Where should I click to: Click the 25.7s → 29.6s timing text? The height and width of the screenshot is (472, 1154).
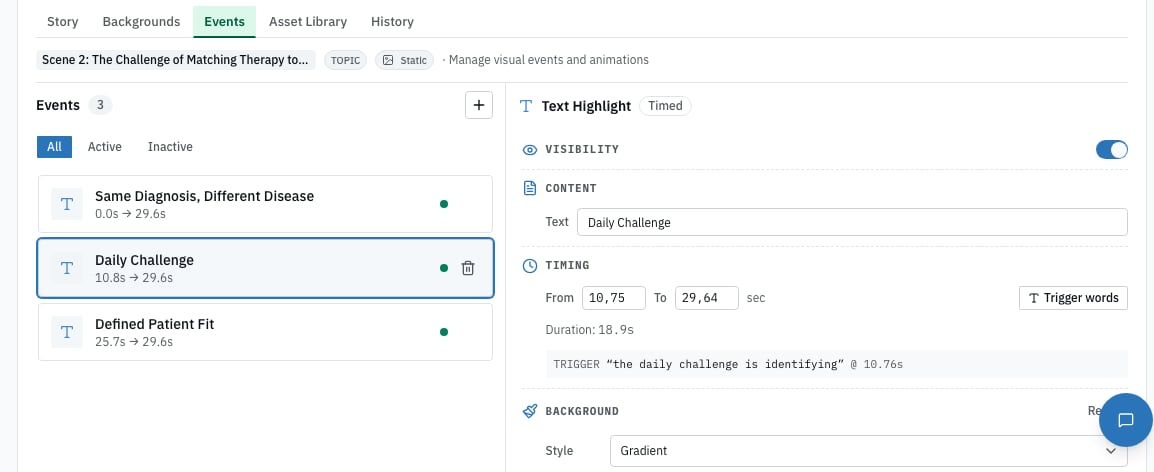pos(134,342)
